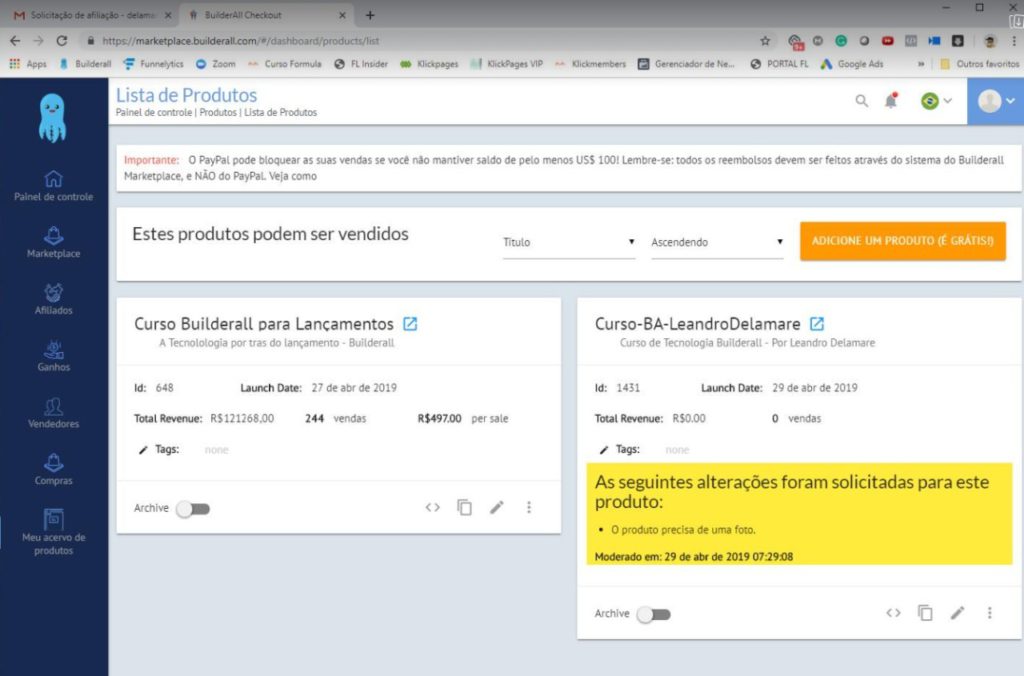
Task: Close the BuilderAll Checkout tab
Action: 342,14
